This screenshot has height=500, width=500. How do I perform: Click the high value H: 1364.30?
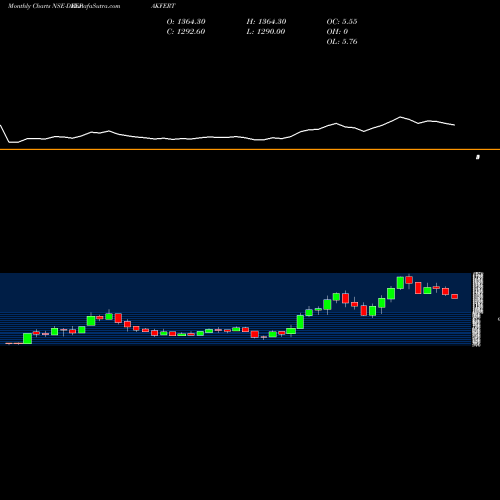click(x=266, y=22)
